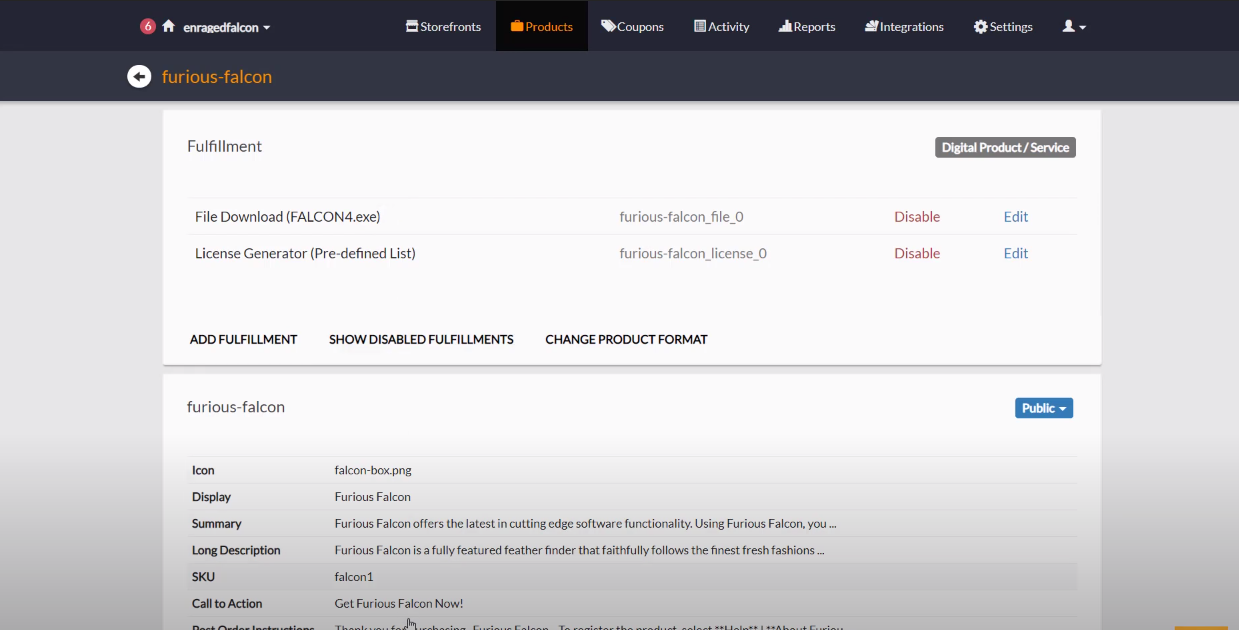Select License Generator (Pre-defined List) text
The width and height of the screenshot is (1239, 630).
coord(305,253)
